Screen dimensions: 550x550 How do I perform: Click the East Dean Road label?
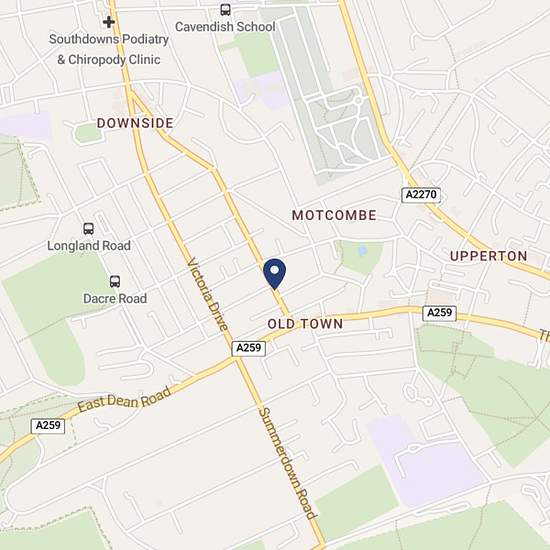pyautogui.click(x=125, y=399)
